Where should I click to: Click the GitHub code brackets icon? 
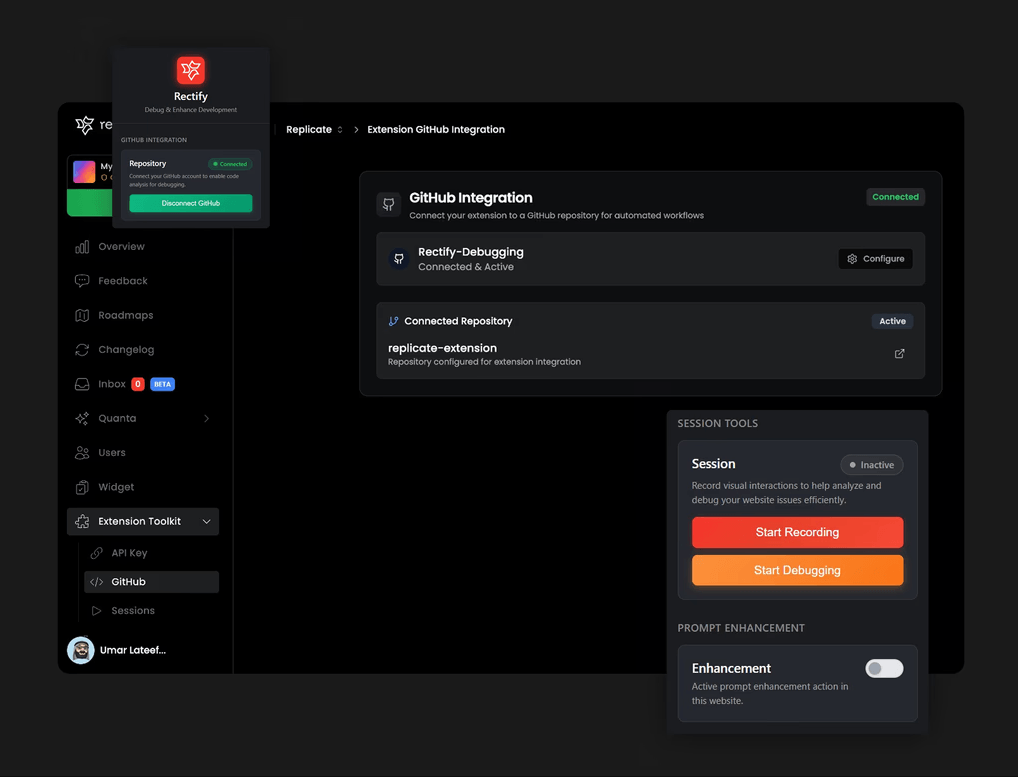coord(97,582)
